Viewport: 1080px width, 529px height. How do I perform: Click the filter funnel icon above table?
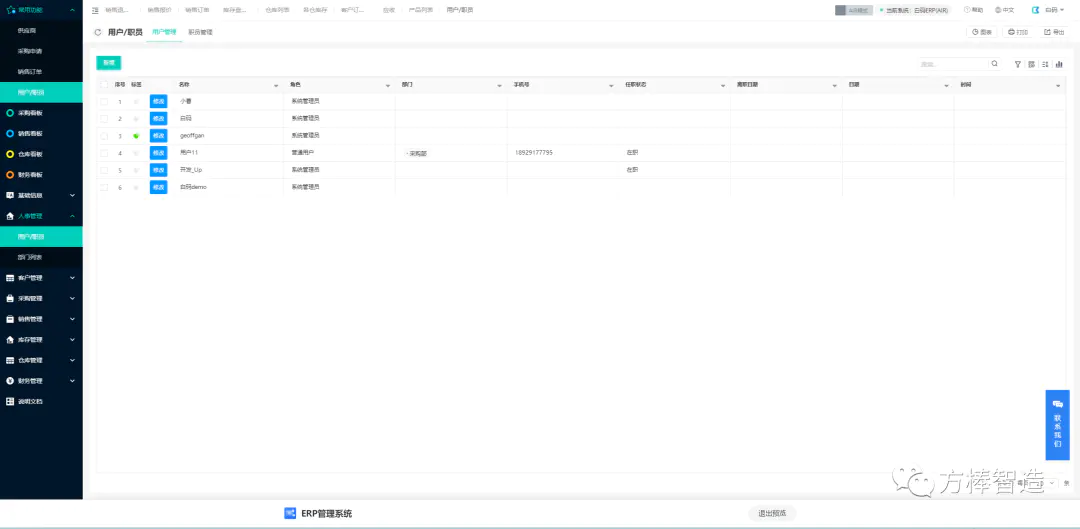point(1018,64)
